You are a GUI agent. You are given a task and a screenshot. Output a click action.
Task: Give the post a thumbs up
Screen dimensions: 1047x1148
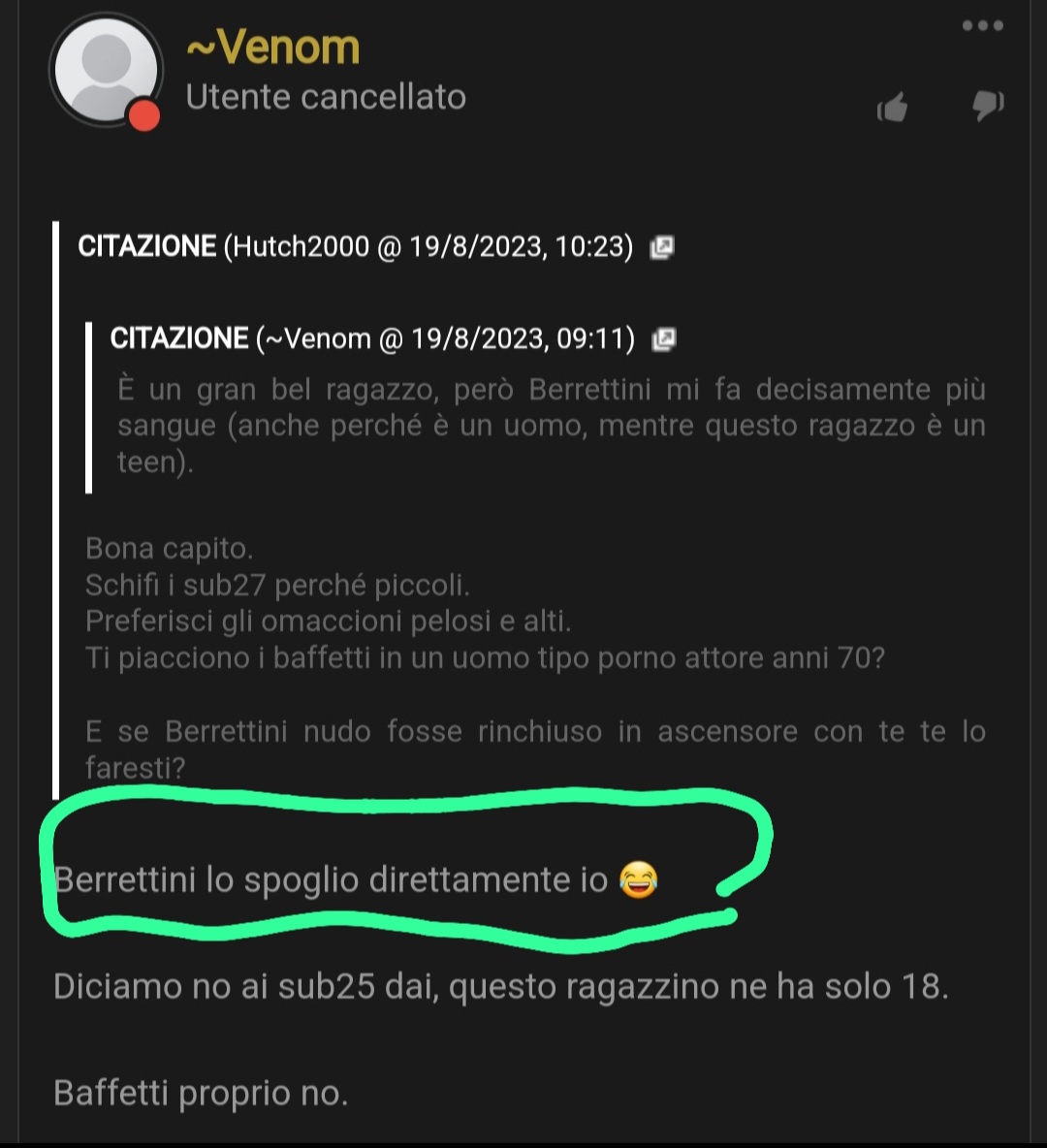point(893,108)
